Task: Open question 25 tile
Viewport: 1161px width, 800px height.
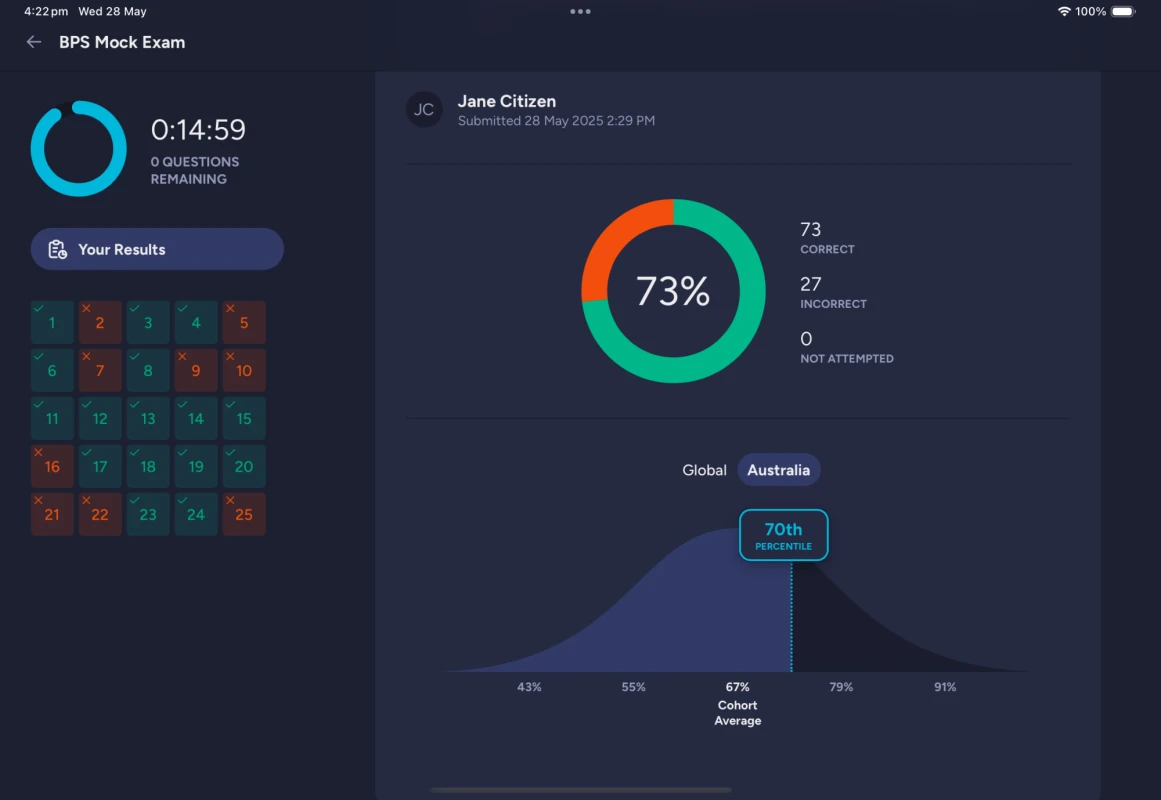Action: pyautogui.click(x=244, y=514)
